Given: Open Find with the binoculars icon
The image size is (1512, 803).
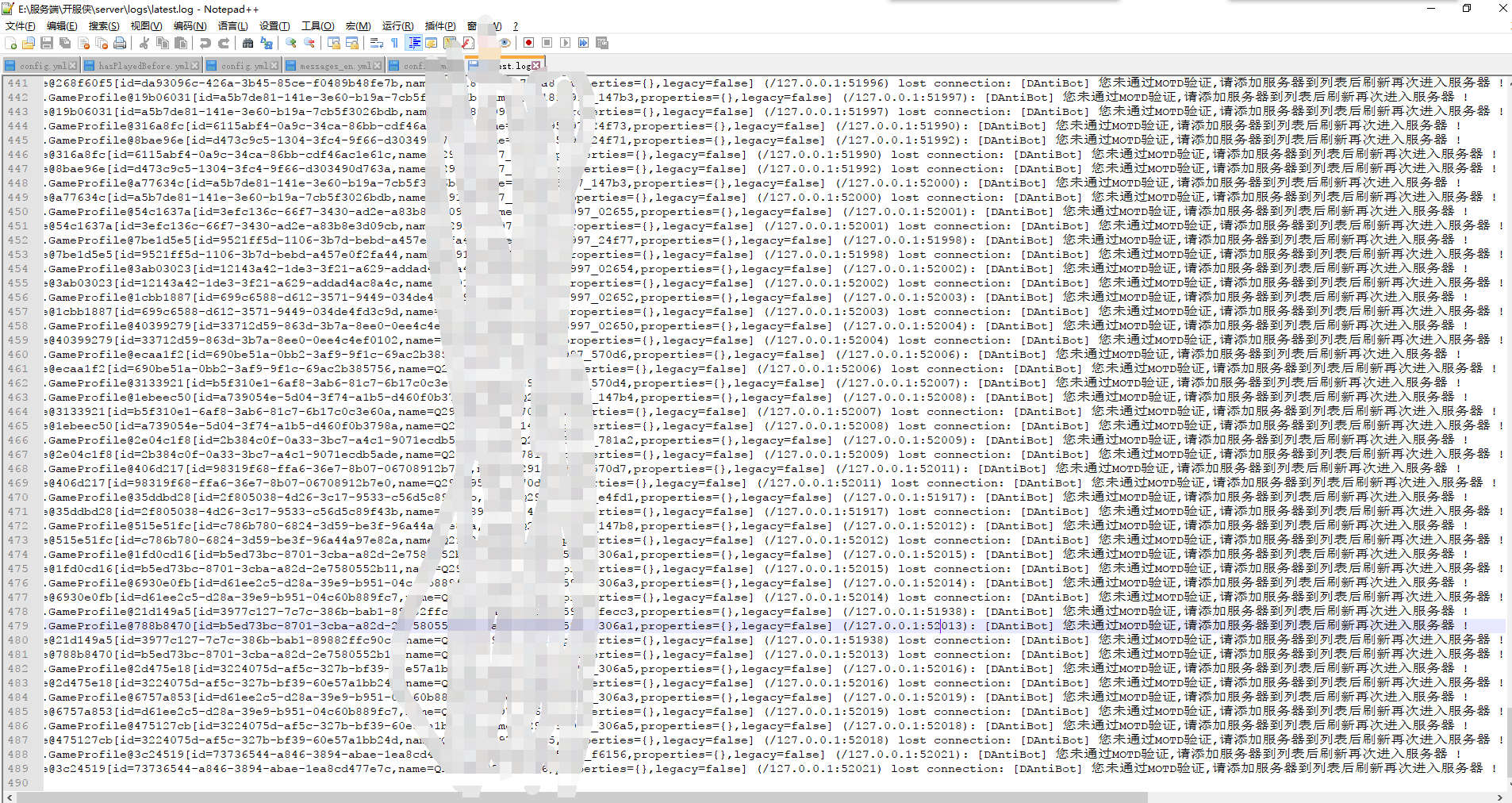Looking at the screenshot, I should (x=248, y=43).
